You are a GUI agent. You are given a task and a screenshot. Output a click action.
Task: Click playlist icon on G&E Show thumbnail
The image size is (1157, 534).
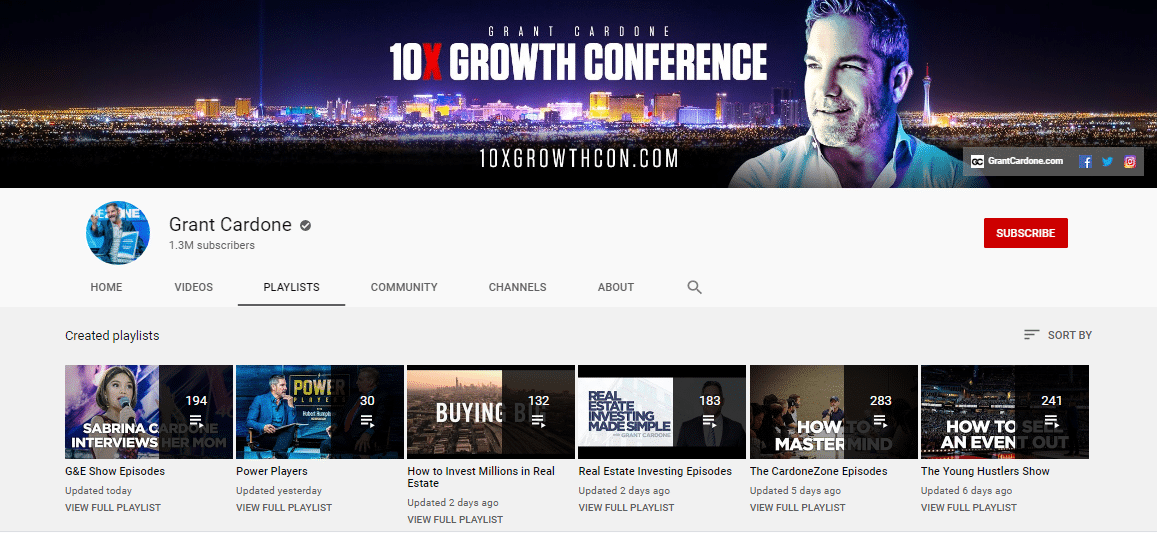(x=196, y=421)
